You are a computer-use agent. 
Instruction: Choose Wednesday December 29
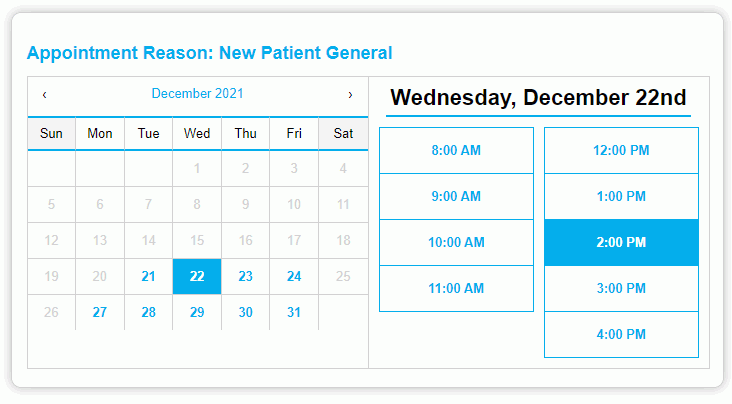pyautogui.click(x=197, y=312)
